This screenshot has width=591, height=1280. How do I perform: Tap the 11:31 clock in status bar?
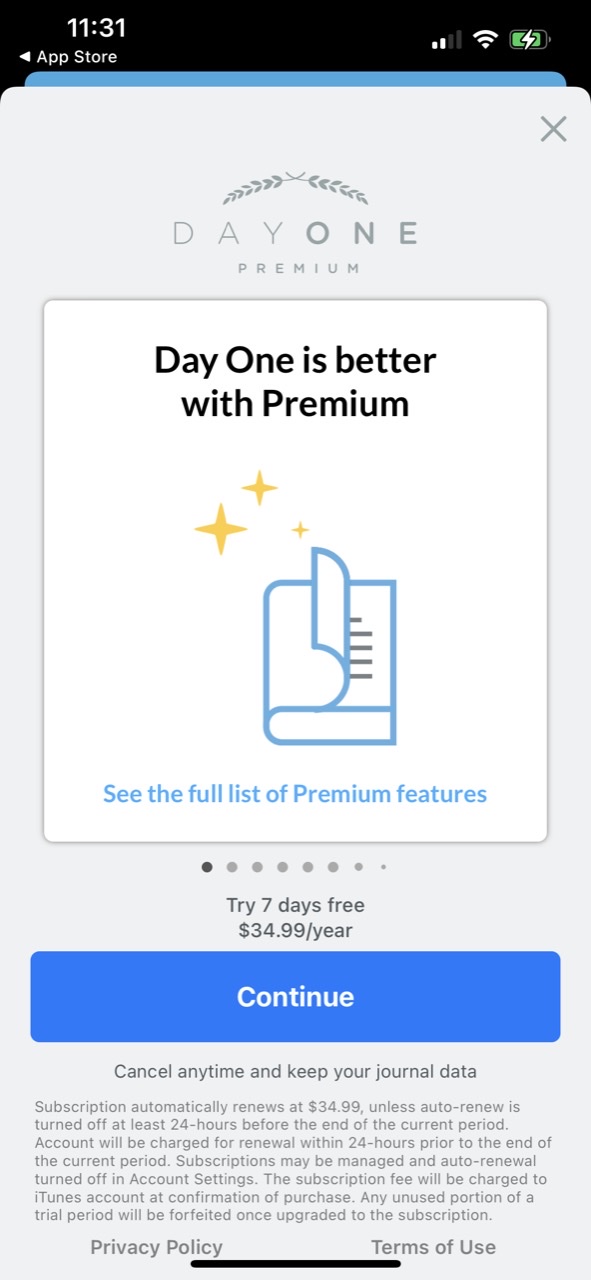96,28
